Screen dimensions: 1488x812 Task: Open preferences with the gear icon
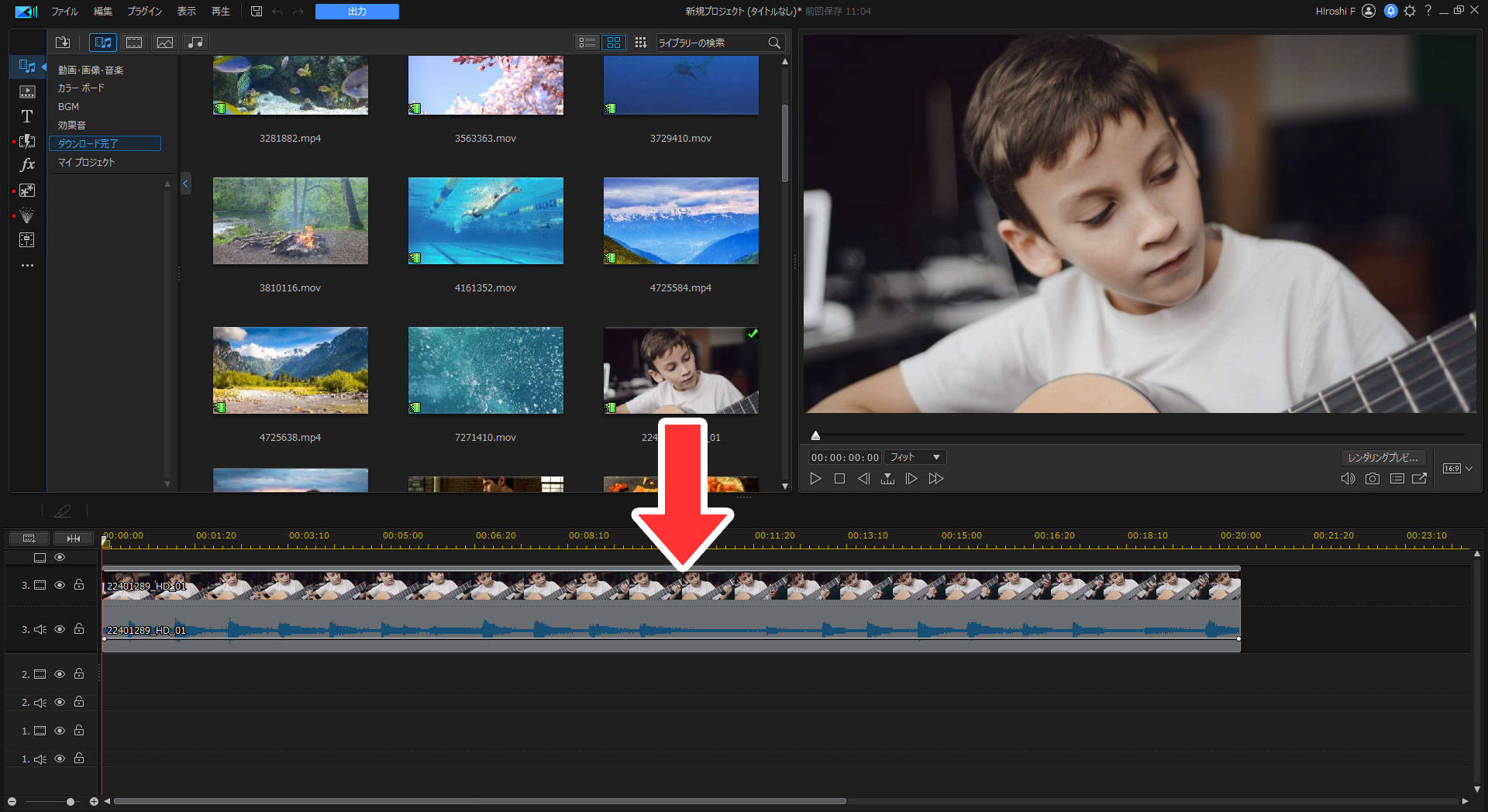tap(1410, 11)
